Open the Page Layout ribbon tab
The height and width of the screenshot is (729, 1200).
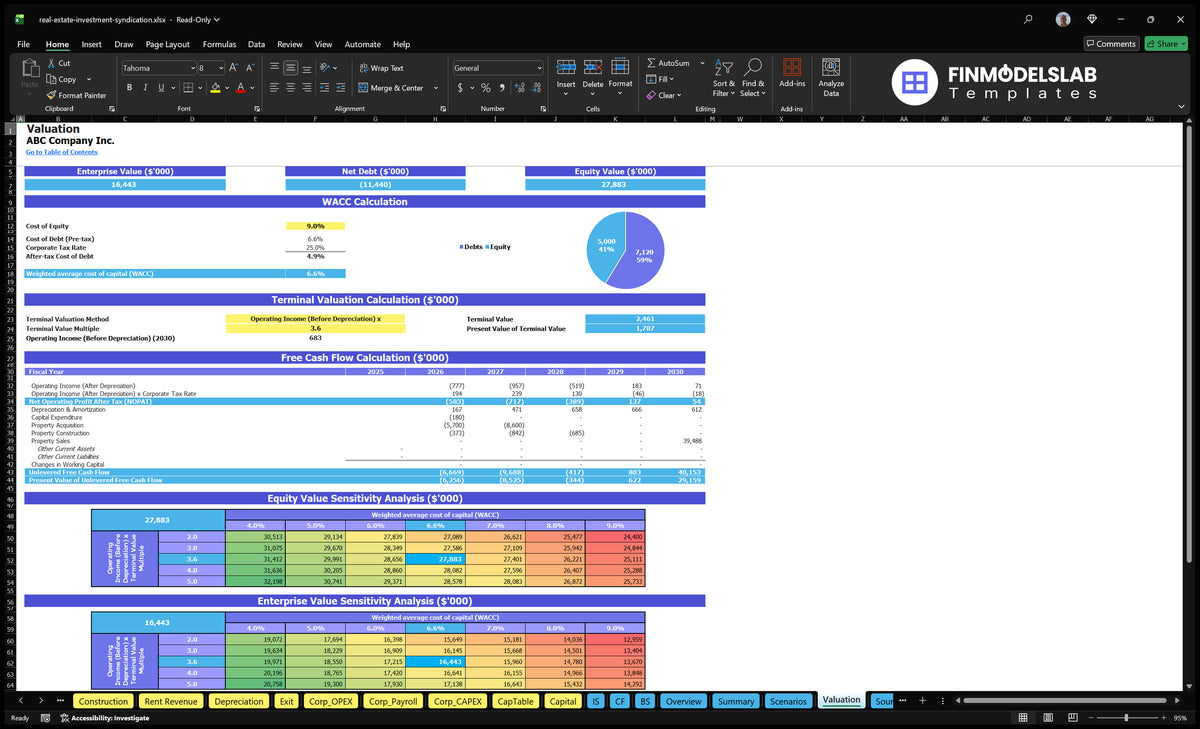coord(167,44)
